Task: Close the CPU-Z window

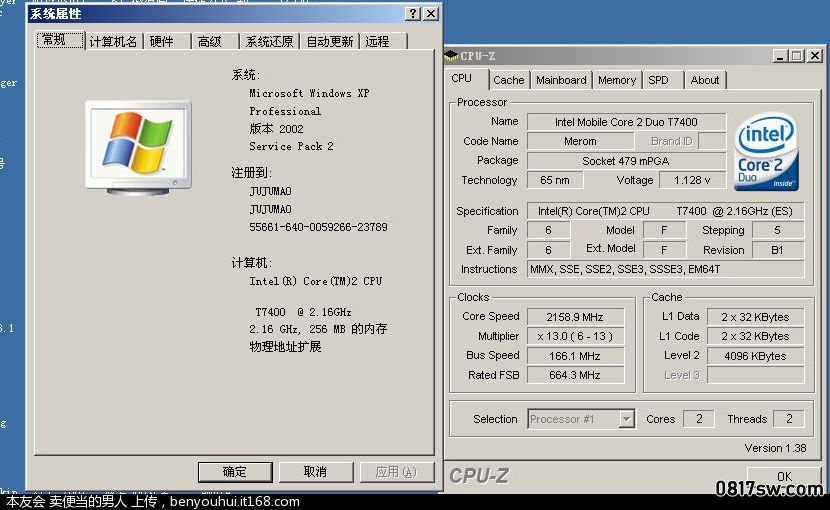Action: 815,56
